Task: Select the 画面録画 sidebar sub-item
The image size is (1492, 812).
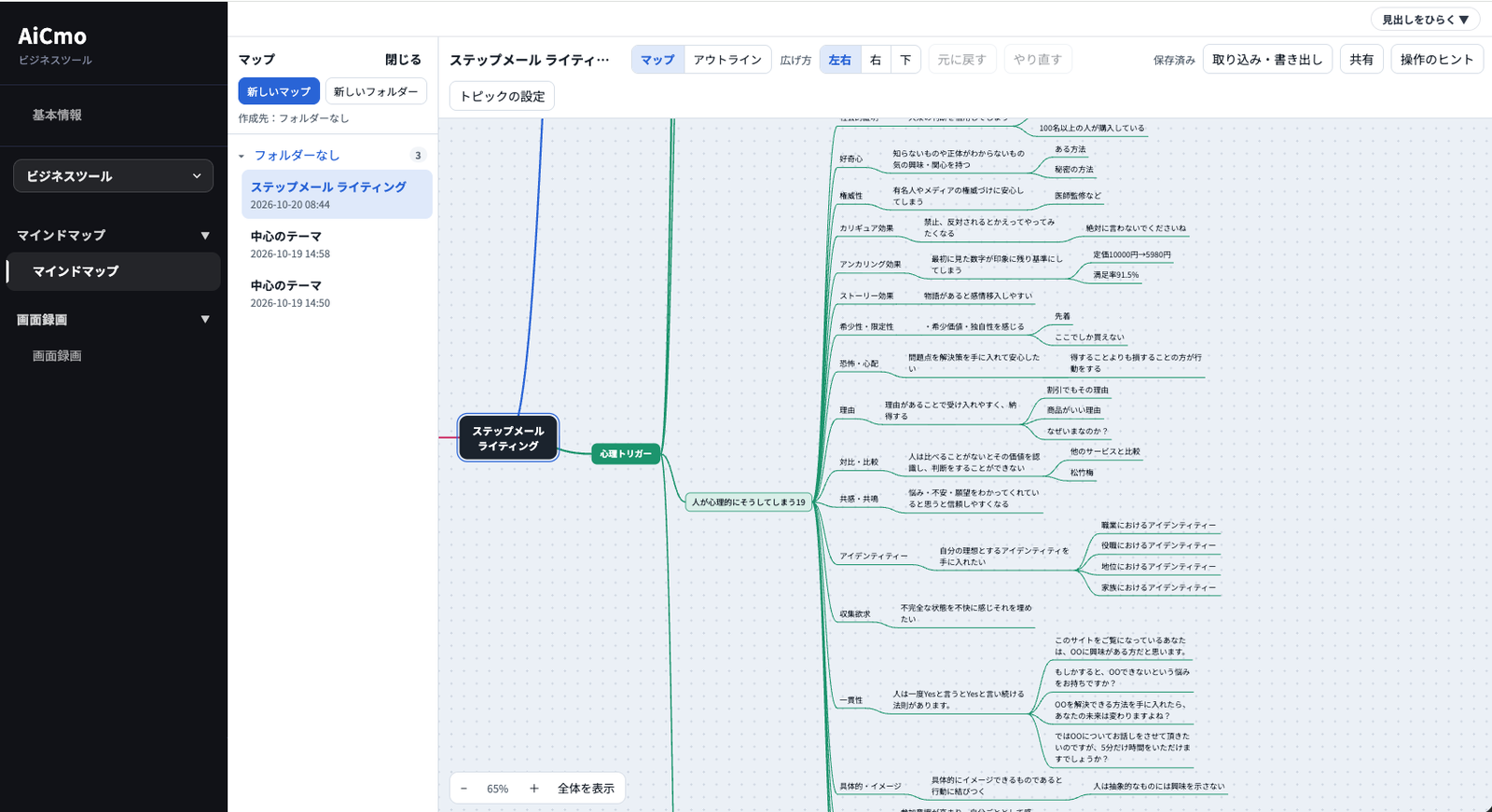Action: click(57, 356)
